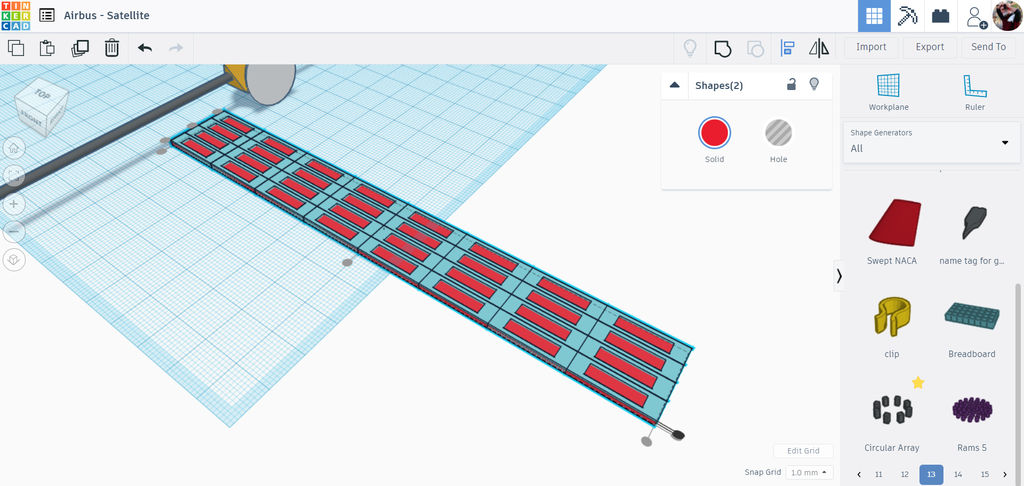Image resolution: width=1024 pixels, height=486 pixels.
Task: Select the Workplane tool
Action: pos(888,92)
